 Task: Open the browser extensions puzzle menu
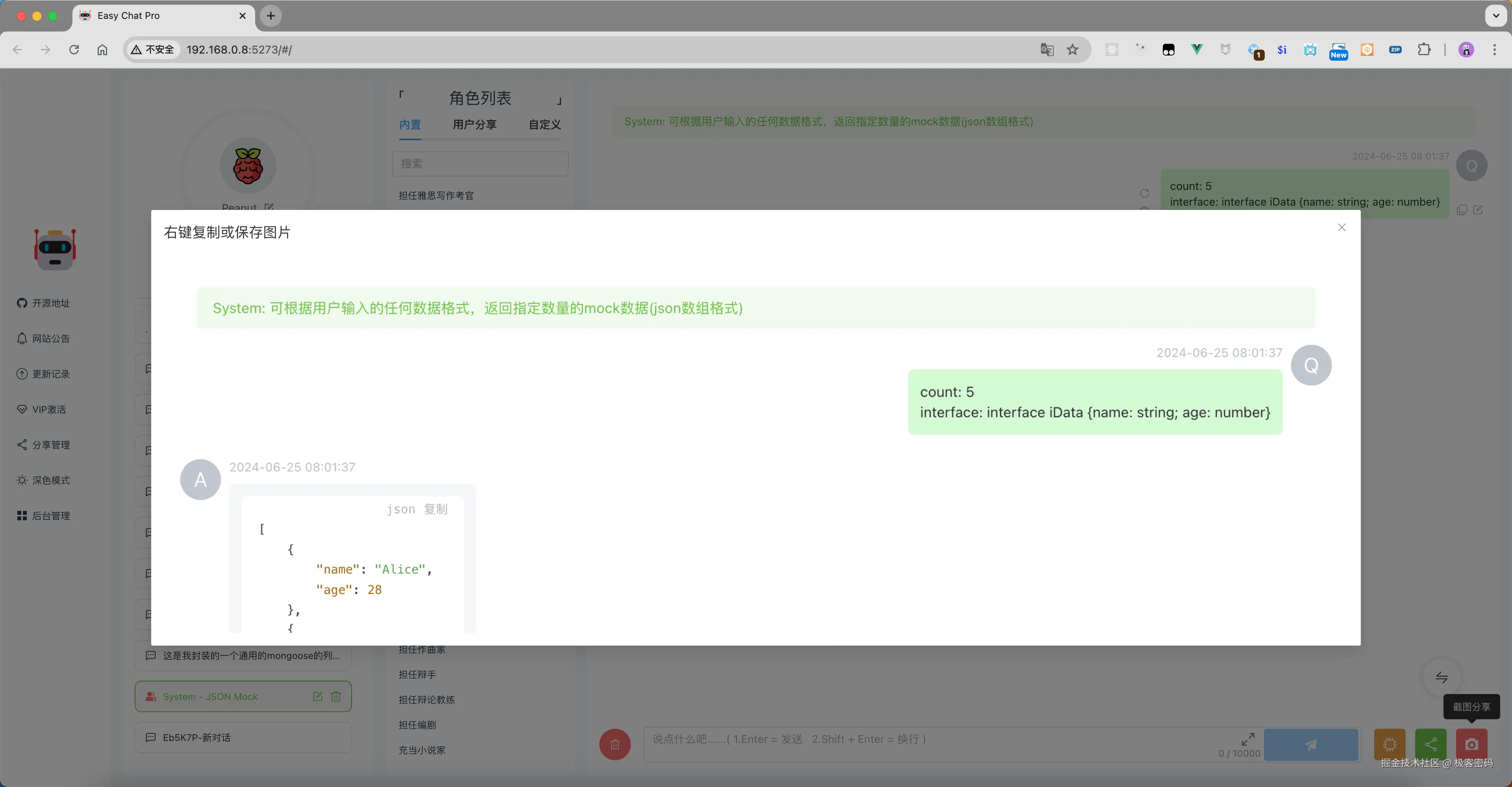pyautogui.click(x=1425, y=49)
